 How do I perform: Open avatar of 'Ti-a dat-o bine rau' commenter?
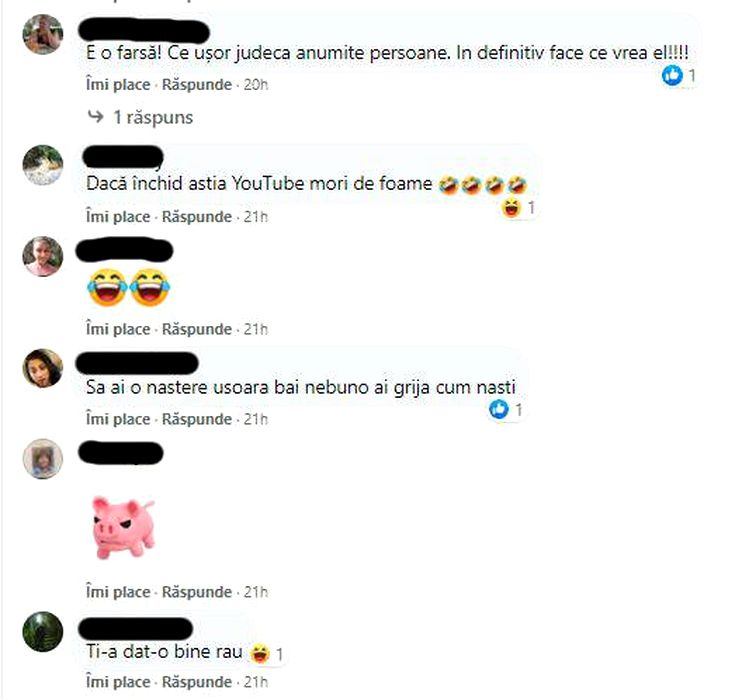[x=43, y=632]
